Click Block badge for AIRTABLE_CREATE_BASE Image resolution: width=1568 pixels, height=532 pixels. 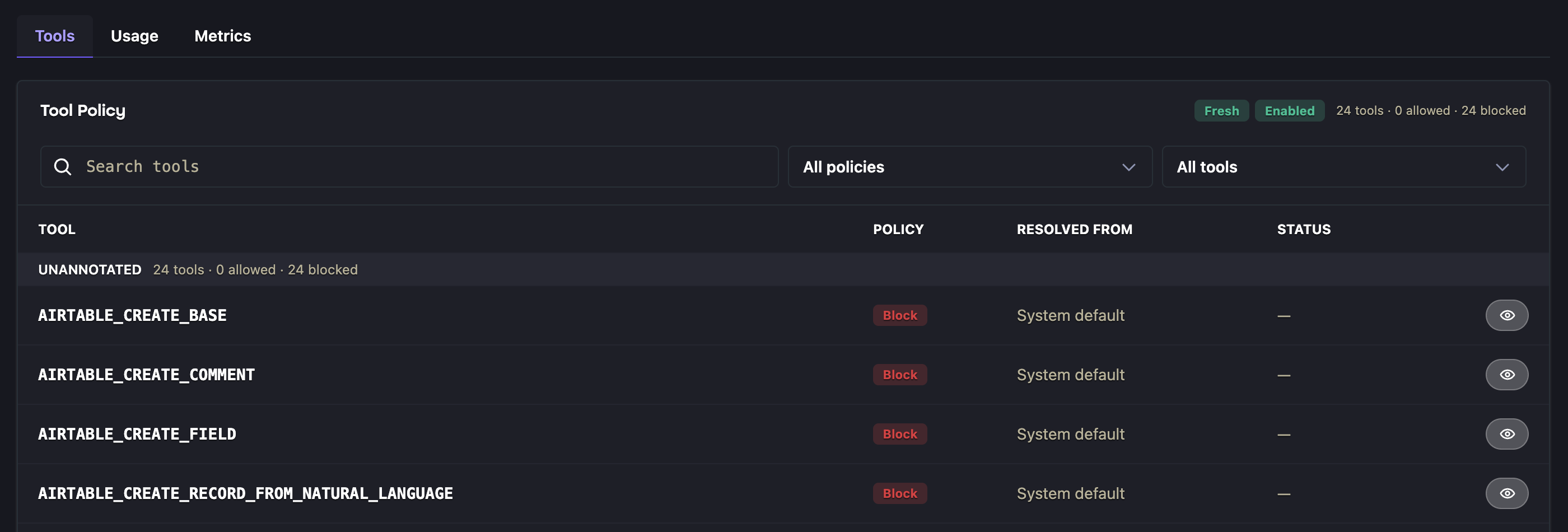(x=900, y=315)
